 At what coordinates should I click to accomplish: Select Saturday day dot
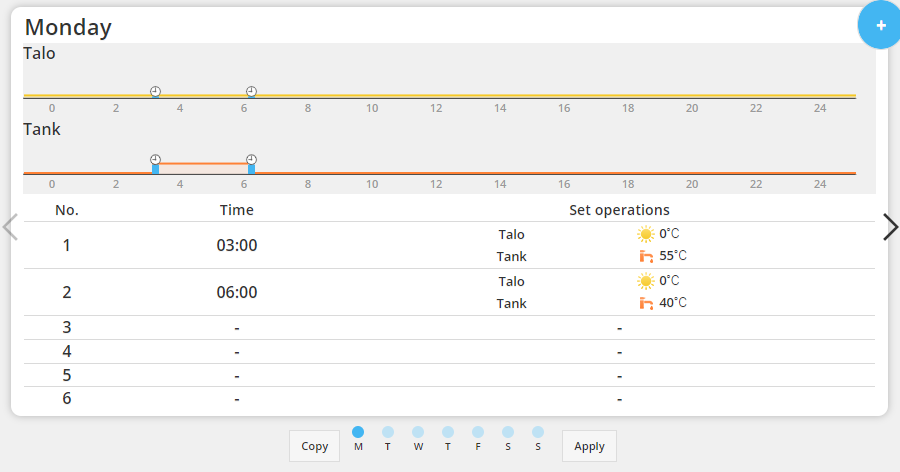click(508, 432)
